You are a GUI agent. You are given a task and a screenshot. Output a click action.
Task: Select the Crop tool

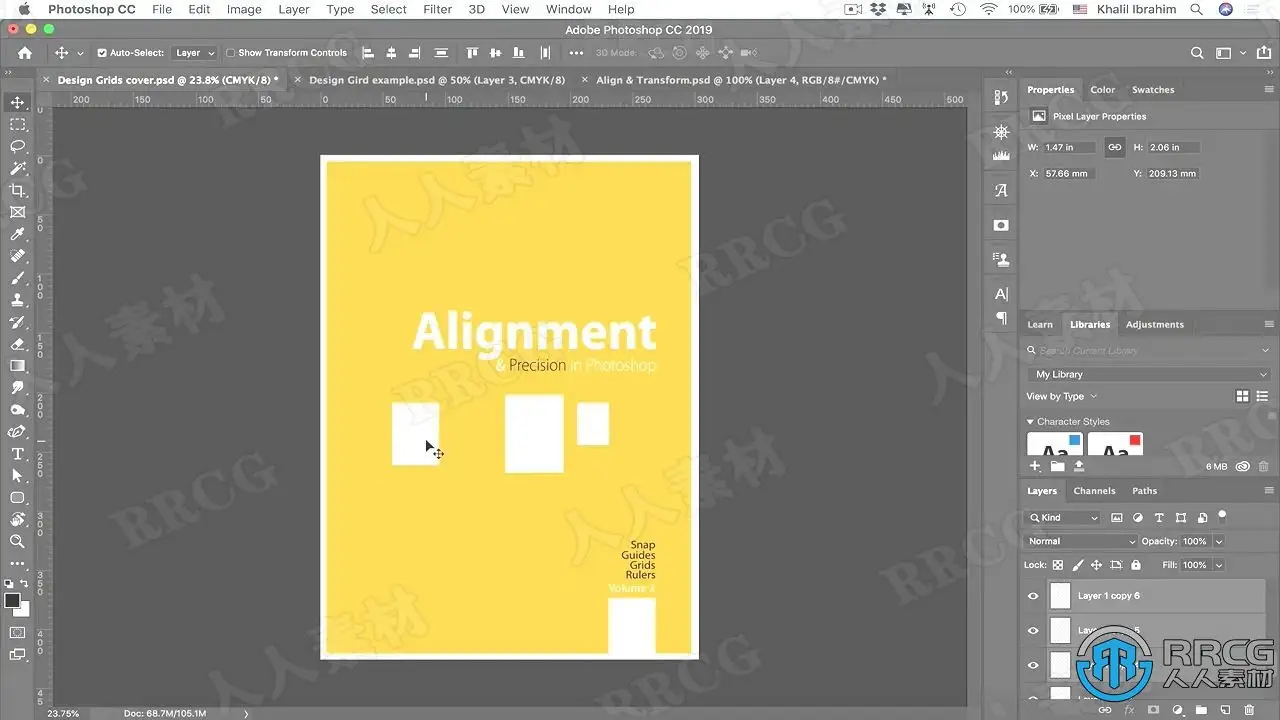[x=17, y=190]
